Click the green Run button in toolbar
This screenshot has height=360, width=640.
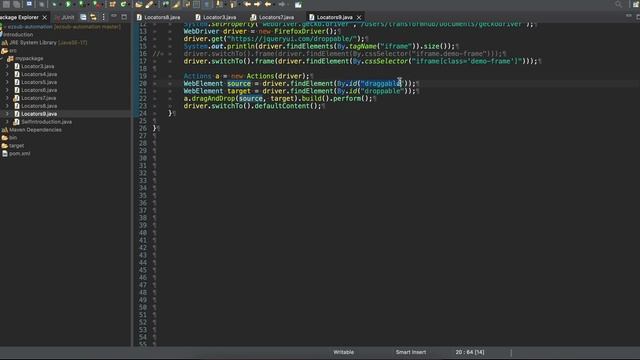click(x=68, y=4)
